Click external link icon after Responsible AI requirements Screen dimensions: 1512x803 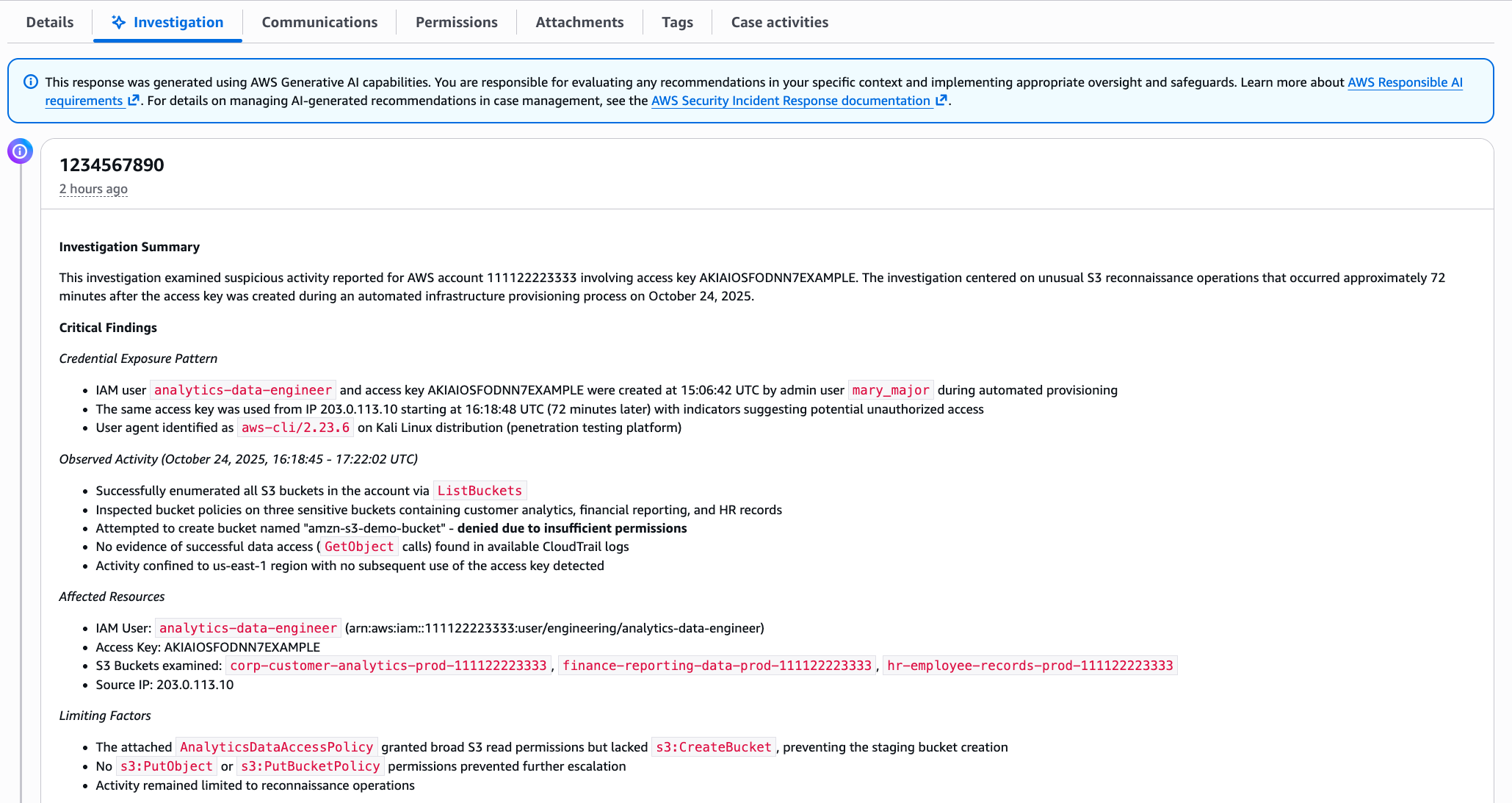click(133, 101)
